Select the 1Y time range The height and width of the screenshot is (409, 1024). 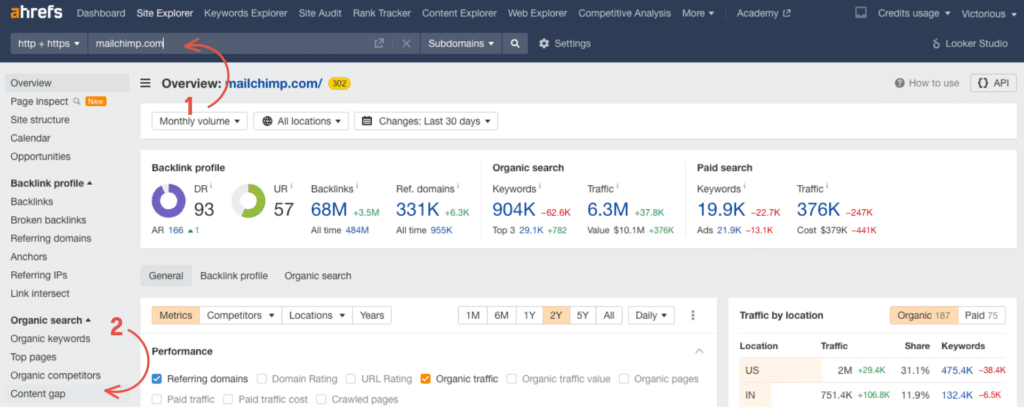(x=530, y=315)
